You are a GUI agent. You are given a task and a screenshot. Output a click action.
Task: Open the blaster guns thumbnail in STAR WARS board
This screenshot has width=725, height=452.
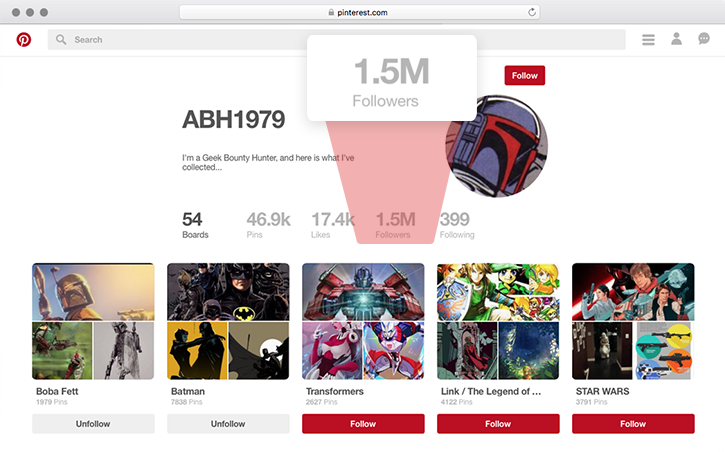[x=664, y=351]
